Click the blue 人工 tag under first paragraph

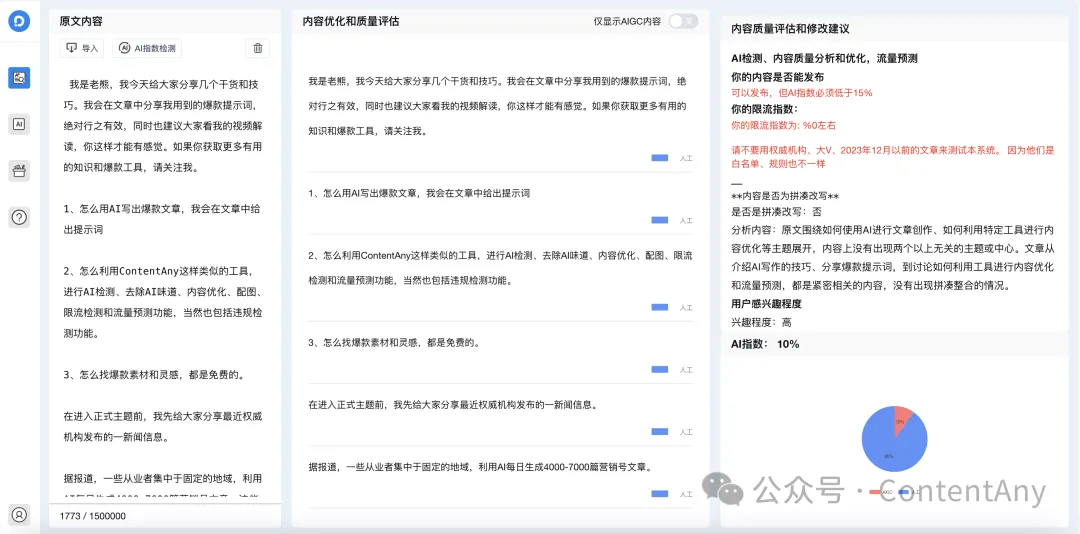click(661, 158)
